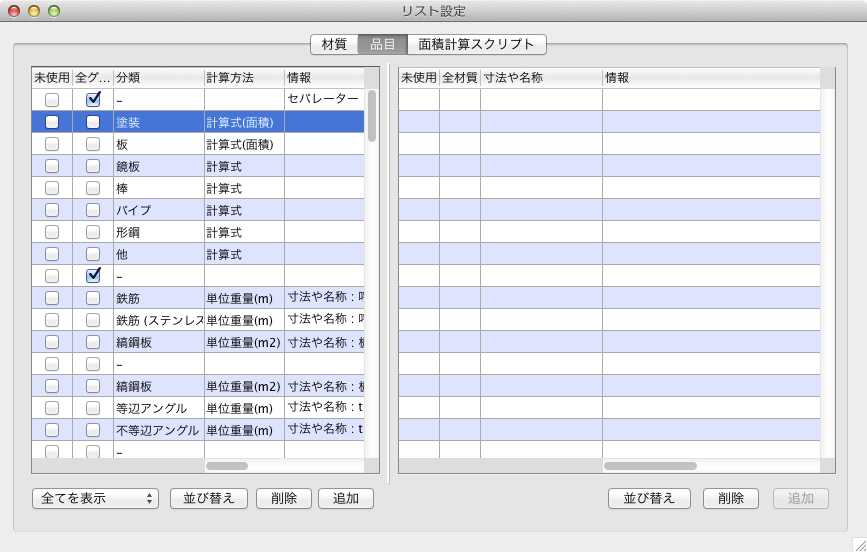Enable 未使用 checkbox for 鉄筋 row
This screenshot has width=867, height=552.
(x=52, y=298)
